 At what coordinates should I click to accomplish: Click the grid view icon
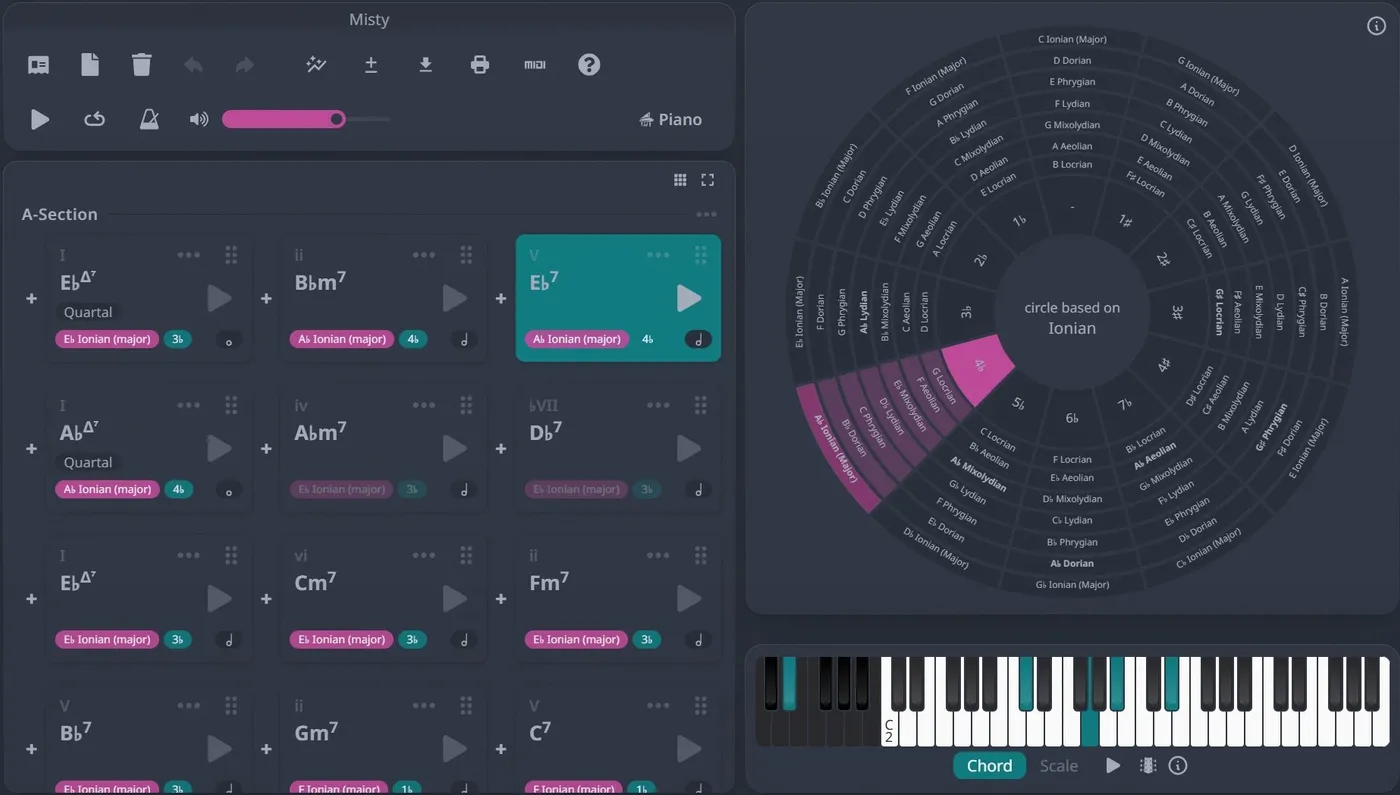[680, 180]
